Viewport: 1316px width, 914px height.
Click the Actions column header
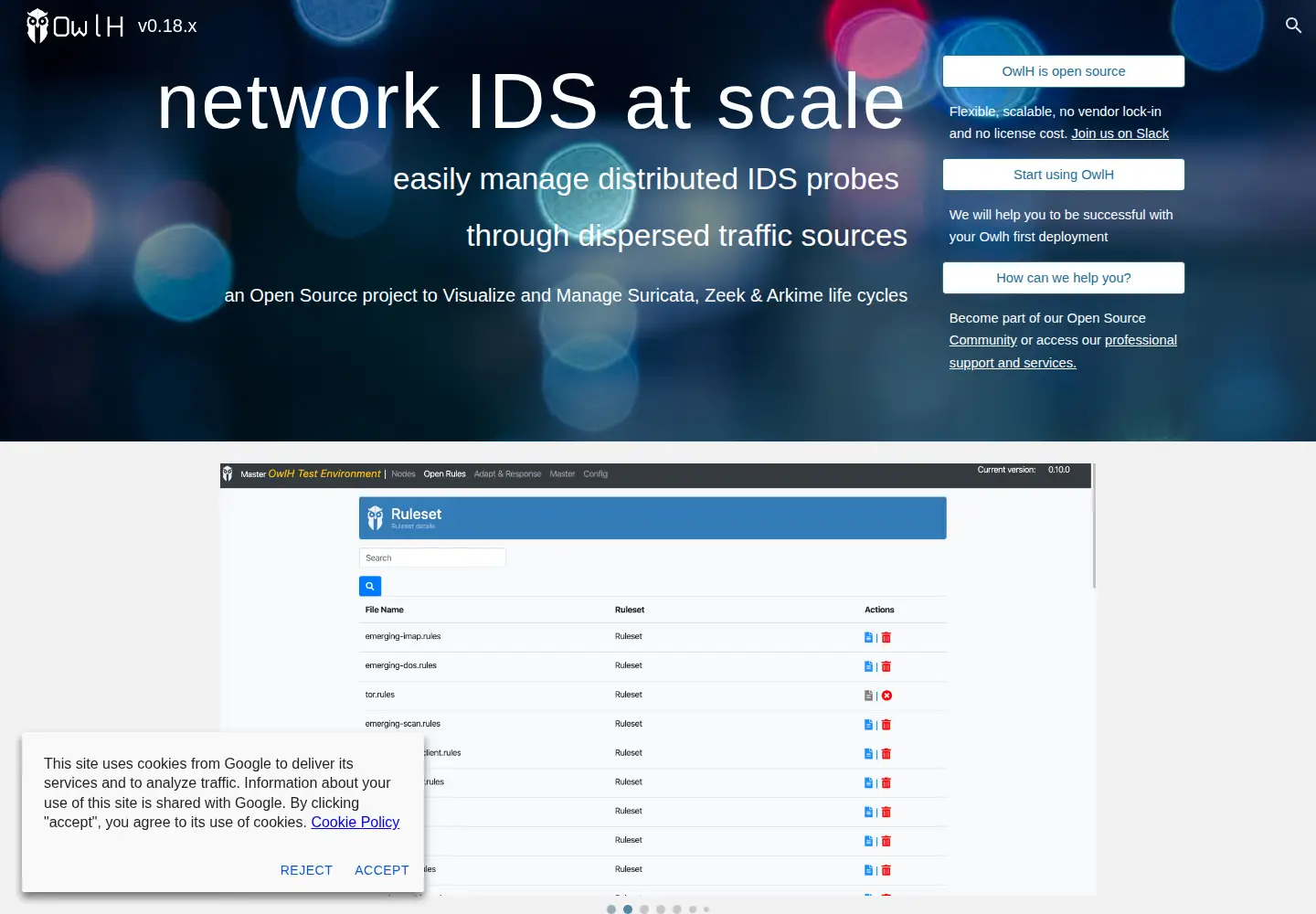click(880, 610)
